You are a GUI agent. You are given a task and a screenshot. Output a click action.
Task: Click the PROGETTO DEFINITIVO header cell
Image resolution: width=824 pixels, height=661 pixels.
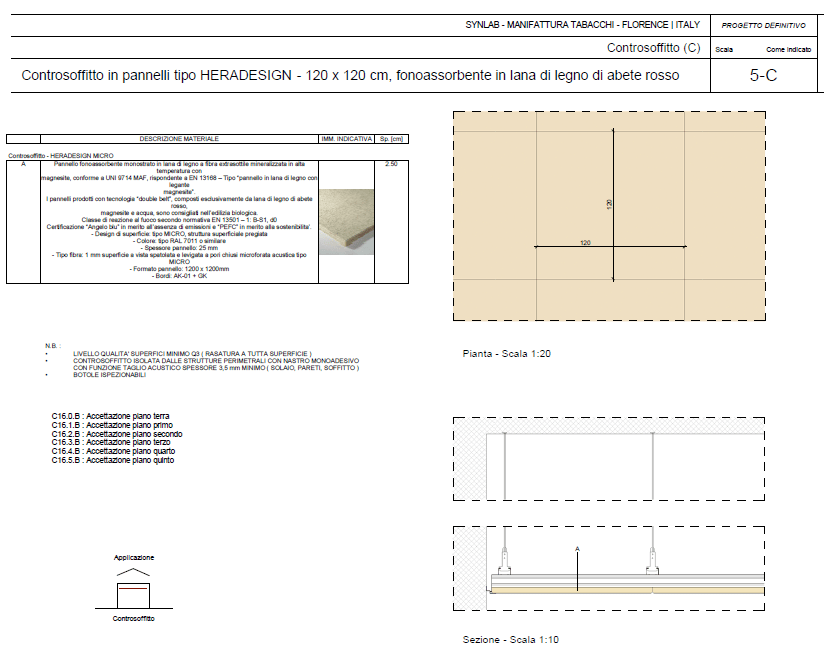764,25
